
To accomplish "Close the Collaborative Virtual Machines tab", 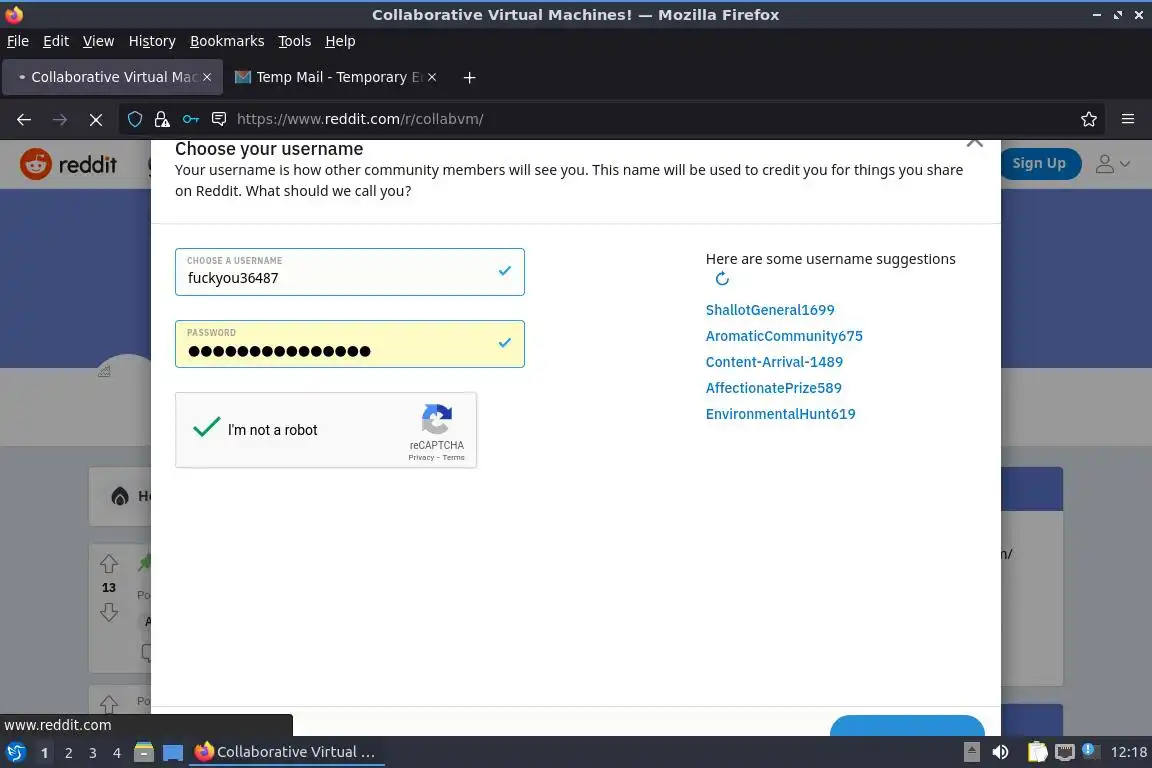I will (x=207, y=77).
